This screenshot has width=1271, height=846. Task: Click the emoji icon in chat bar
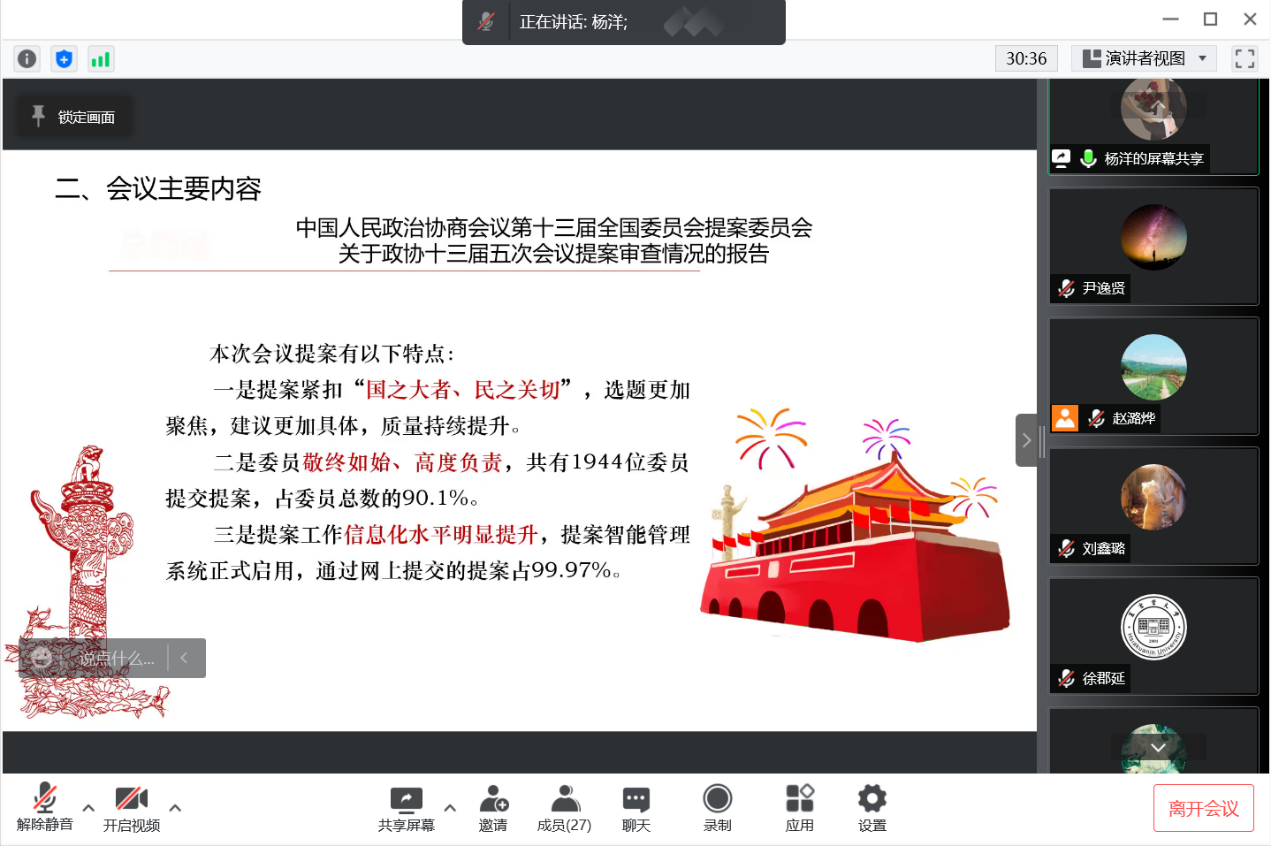42,657
